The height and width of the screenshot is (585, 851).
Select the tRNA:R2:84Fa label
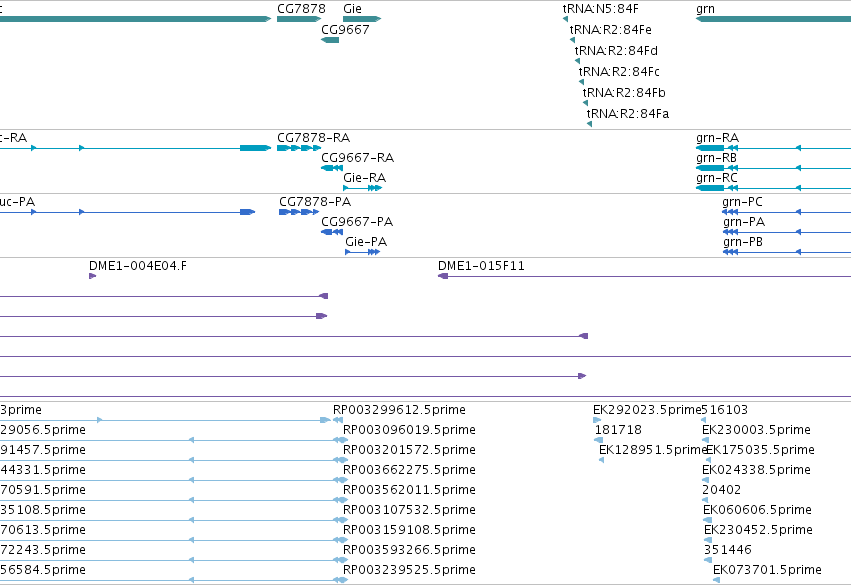627,114
